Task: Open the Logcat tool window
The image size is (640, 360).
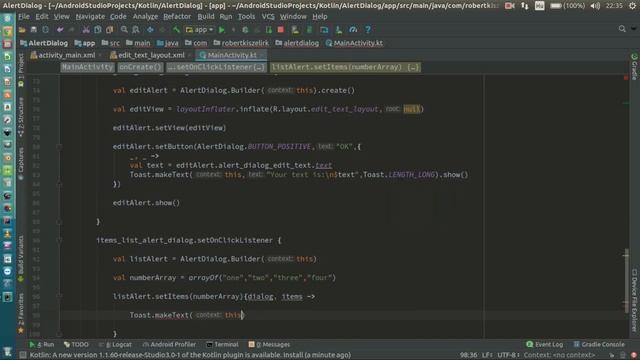Action: [x=115, y=344]
